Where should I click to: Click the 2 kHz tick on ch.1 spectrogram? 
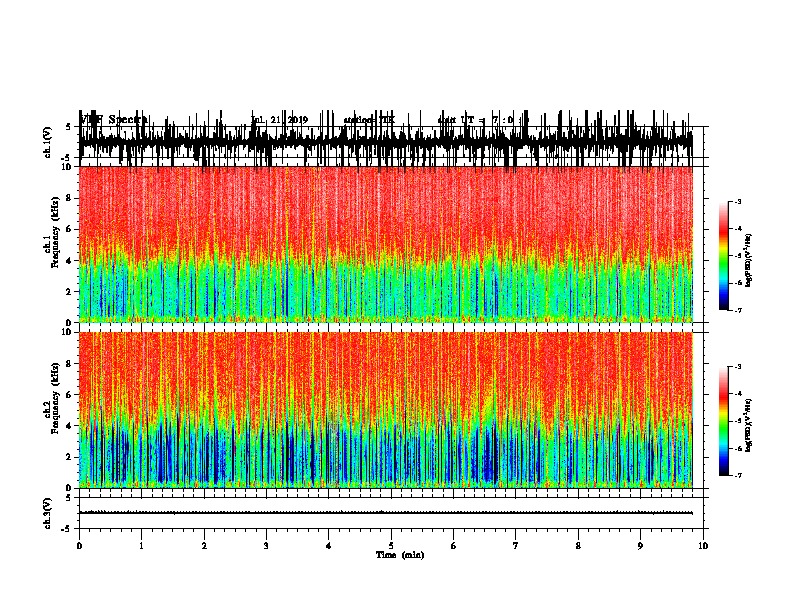tap(69, 291)
